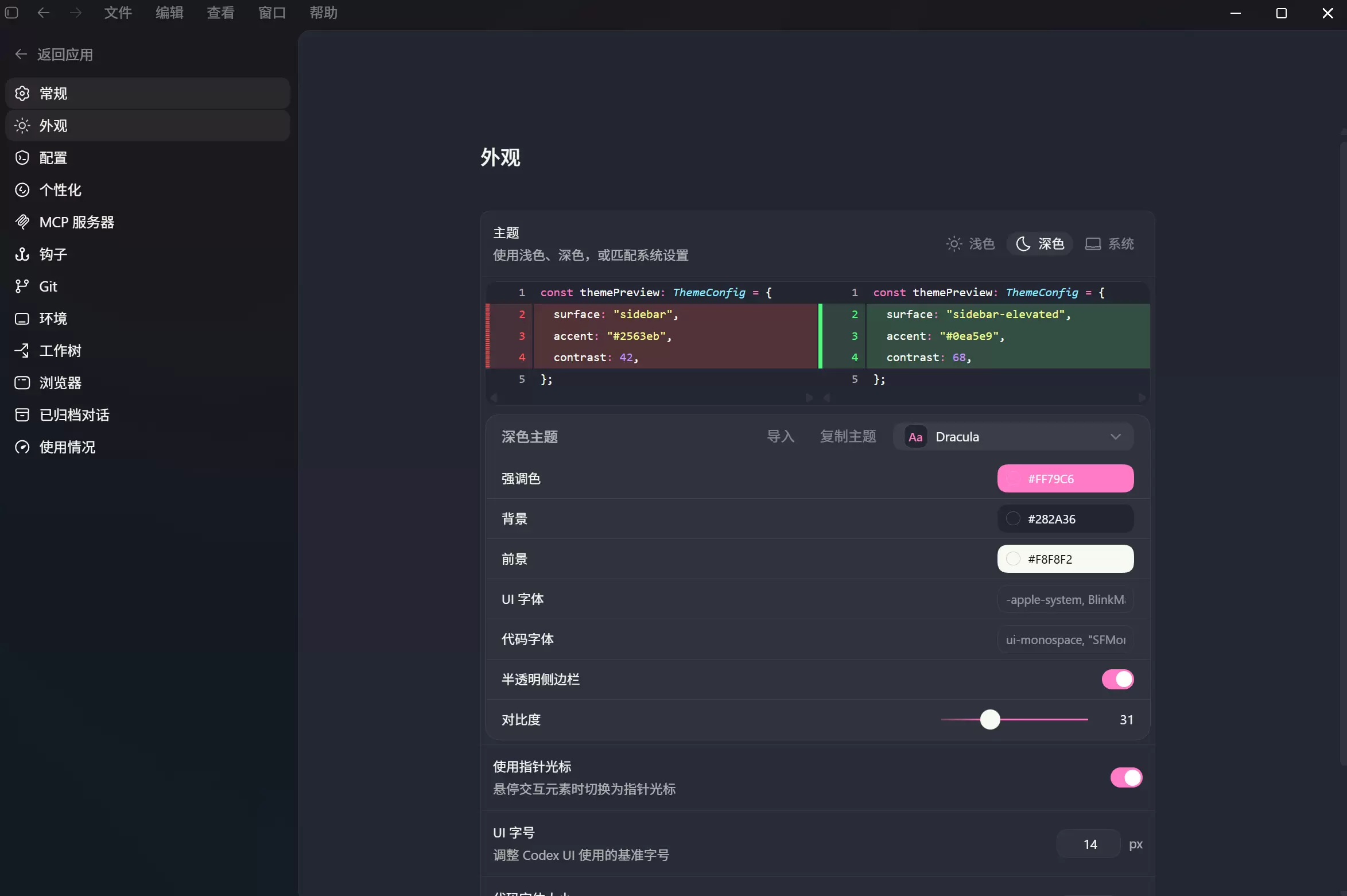The width and height of the screenshot is (1347, 896).
Task: Open the 配置 settings section
Action: (147, 158)
